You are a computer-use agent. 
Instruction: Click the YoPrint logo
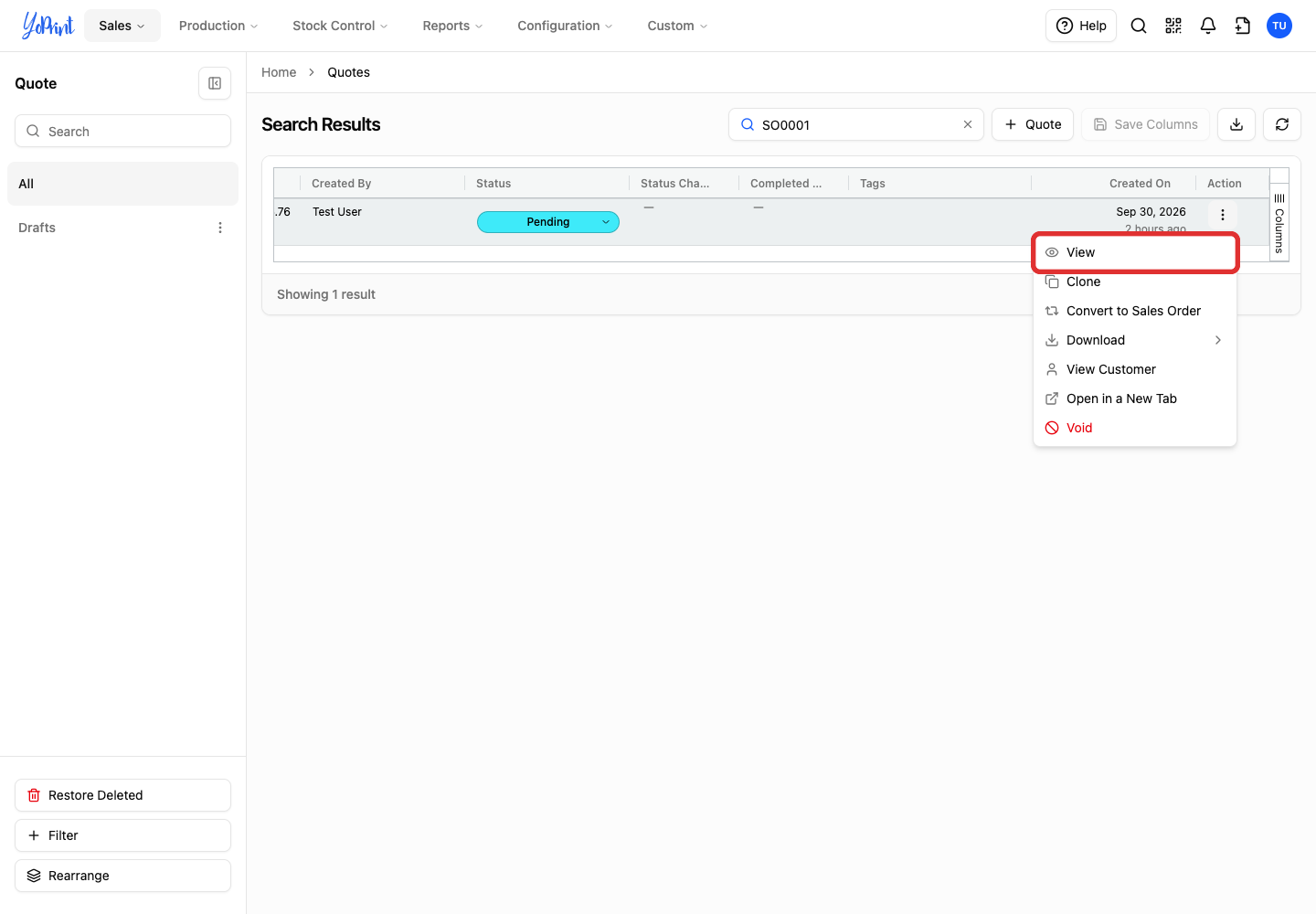[x=48, y=26]
